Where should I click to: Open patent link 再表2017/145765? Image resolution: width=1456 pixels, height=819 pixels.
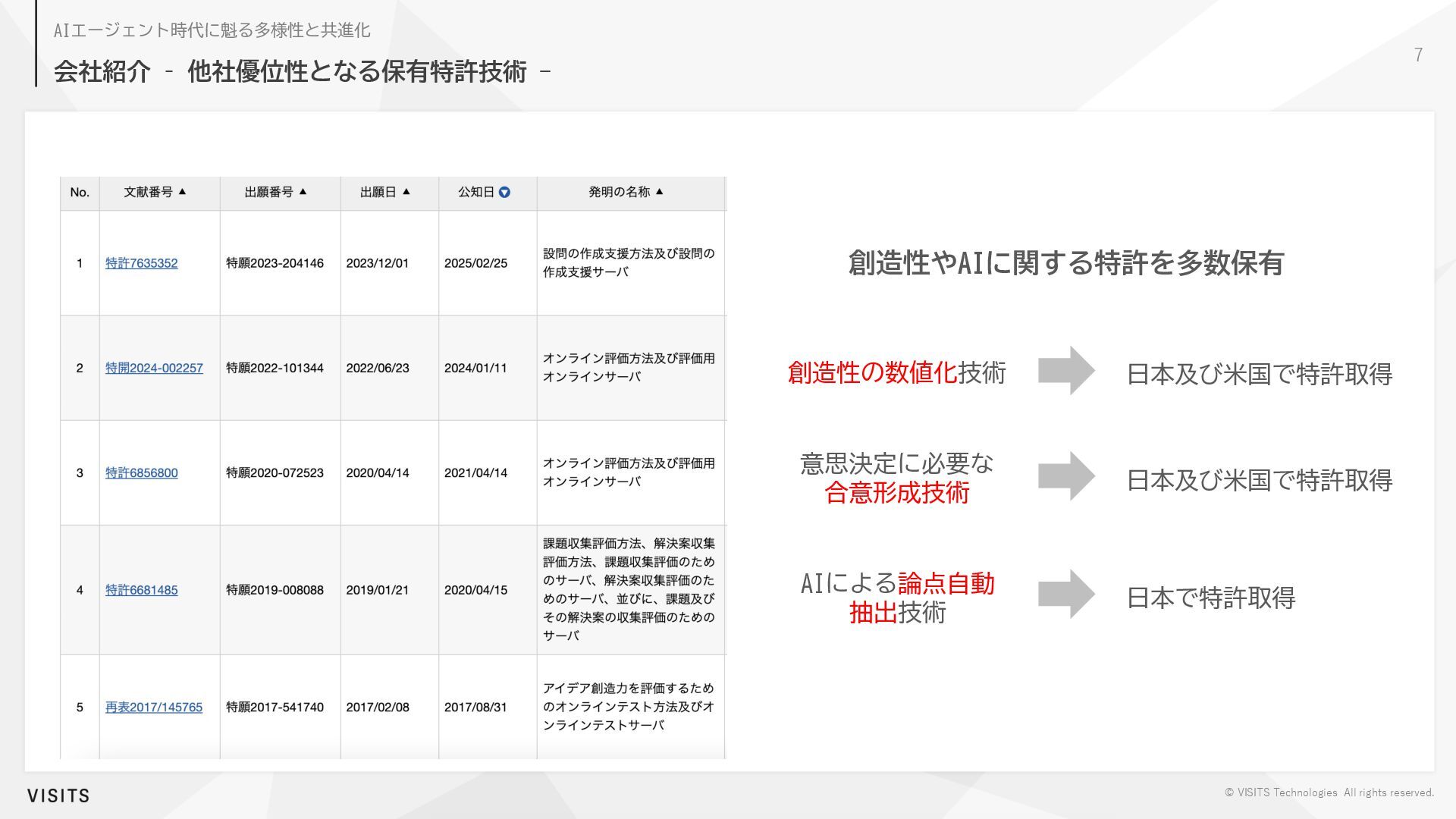tap(154, 707)
